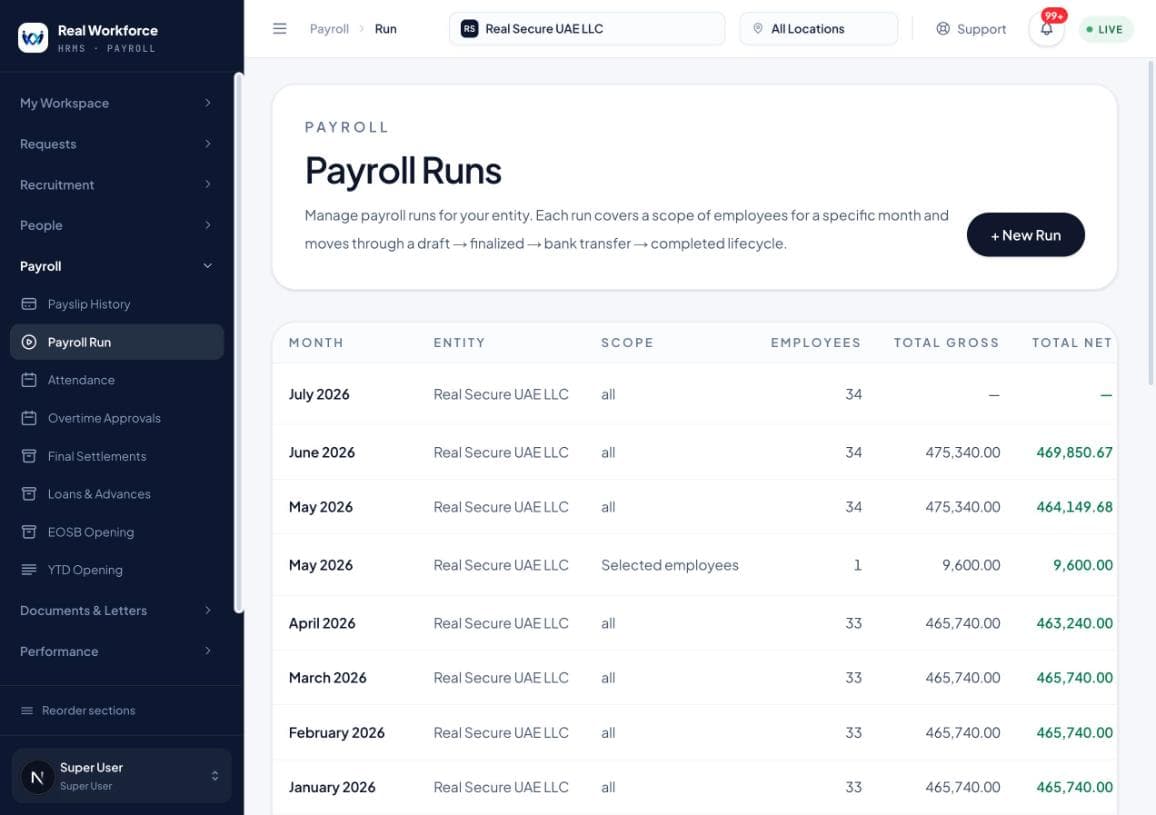Open the Real Secure UAE LLC entity selector

point(587,29)
